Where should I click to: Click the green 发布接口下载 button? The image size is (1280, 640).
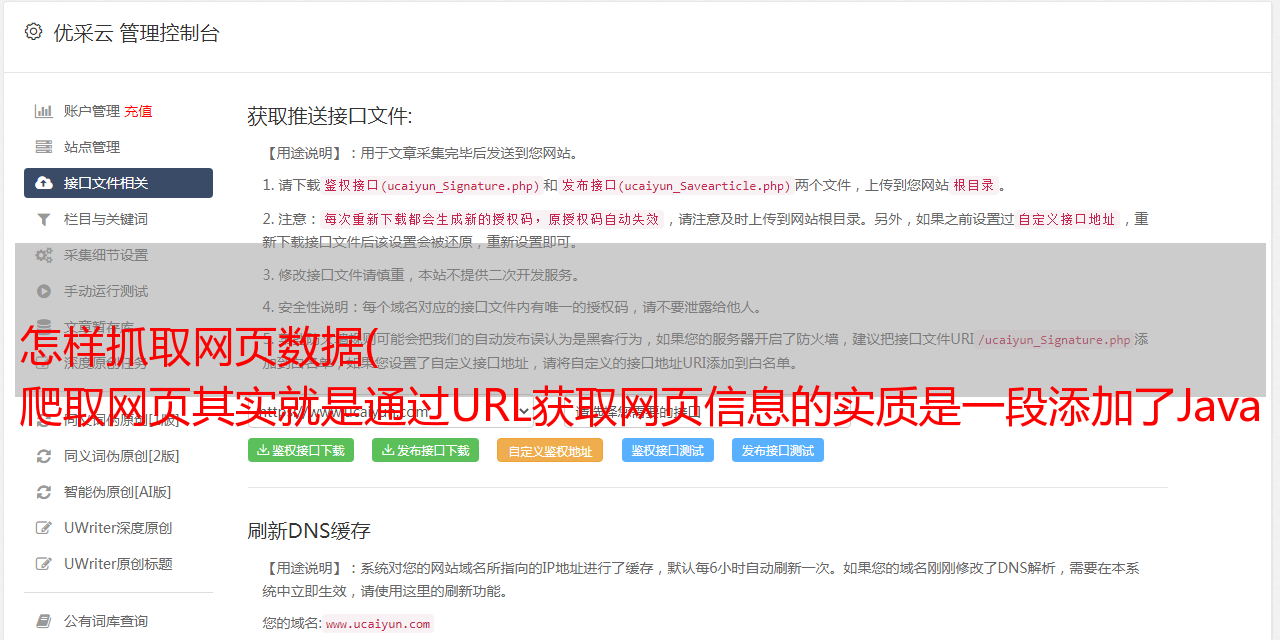pyautogui.click(x=425, y=450)
